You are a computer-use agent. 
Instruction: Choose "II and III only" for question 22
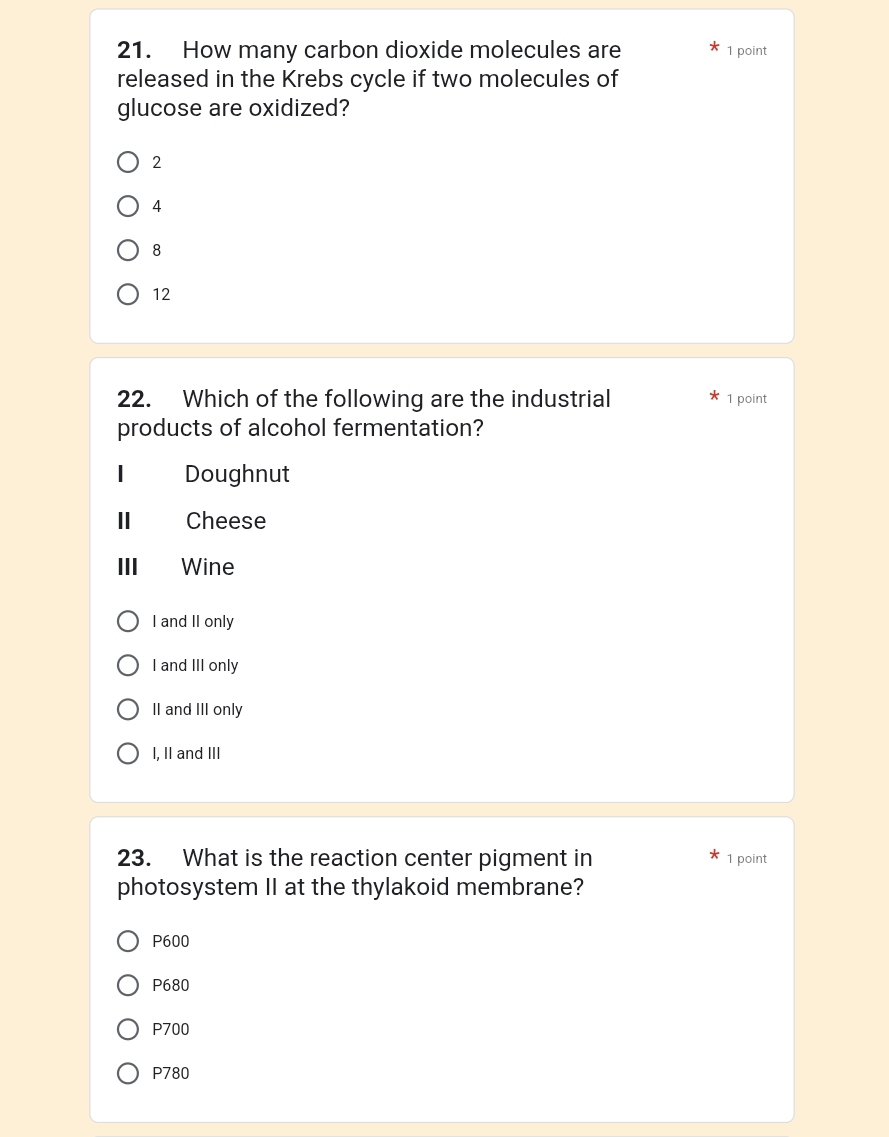[128, 709]
